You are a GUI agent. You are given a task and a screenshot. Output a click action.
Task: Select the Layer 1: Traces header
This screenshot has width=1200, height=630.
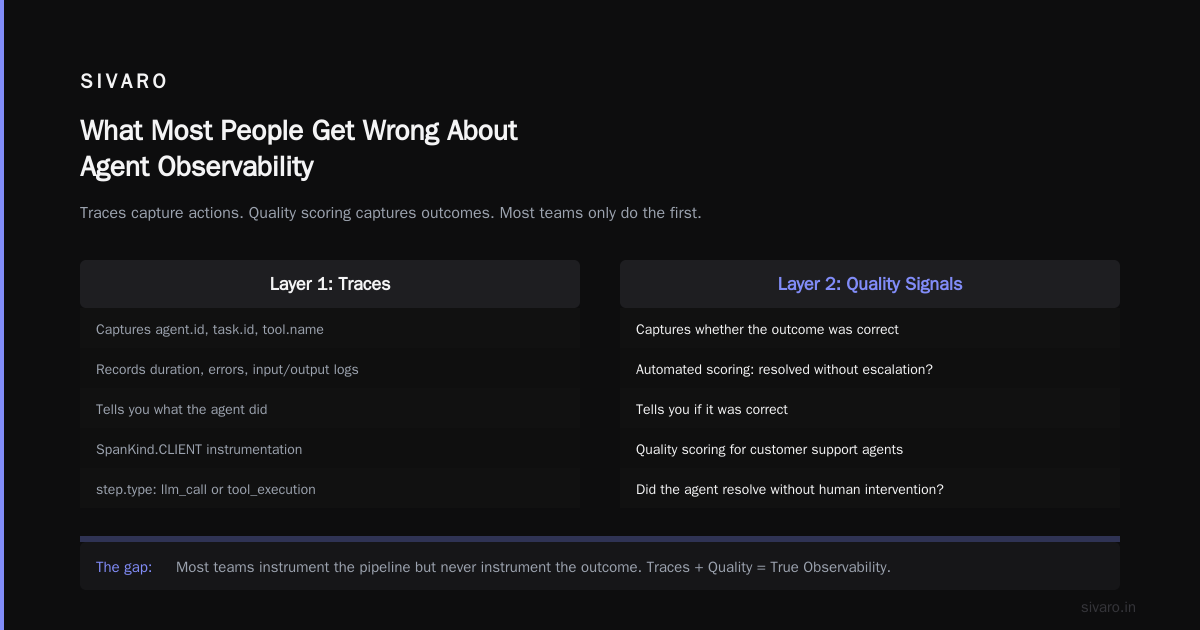click(330, 284)
